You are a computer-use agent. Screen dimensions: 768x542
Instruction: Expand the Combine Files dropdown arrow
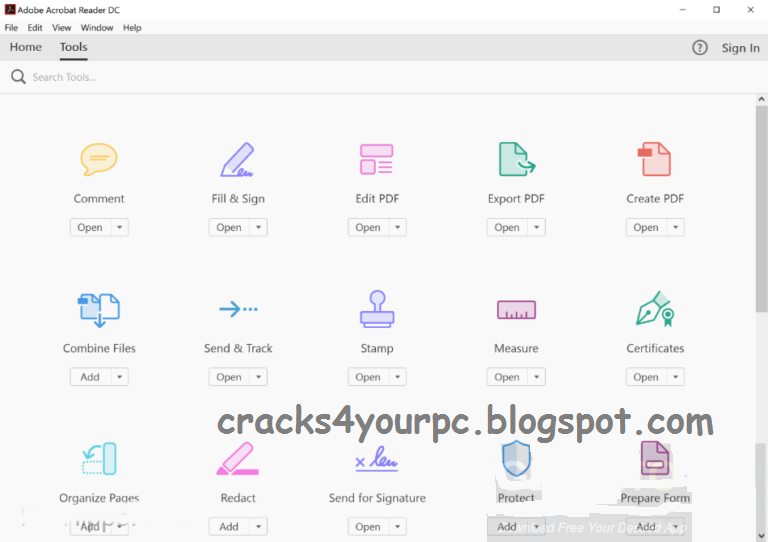[120, 377]
